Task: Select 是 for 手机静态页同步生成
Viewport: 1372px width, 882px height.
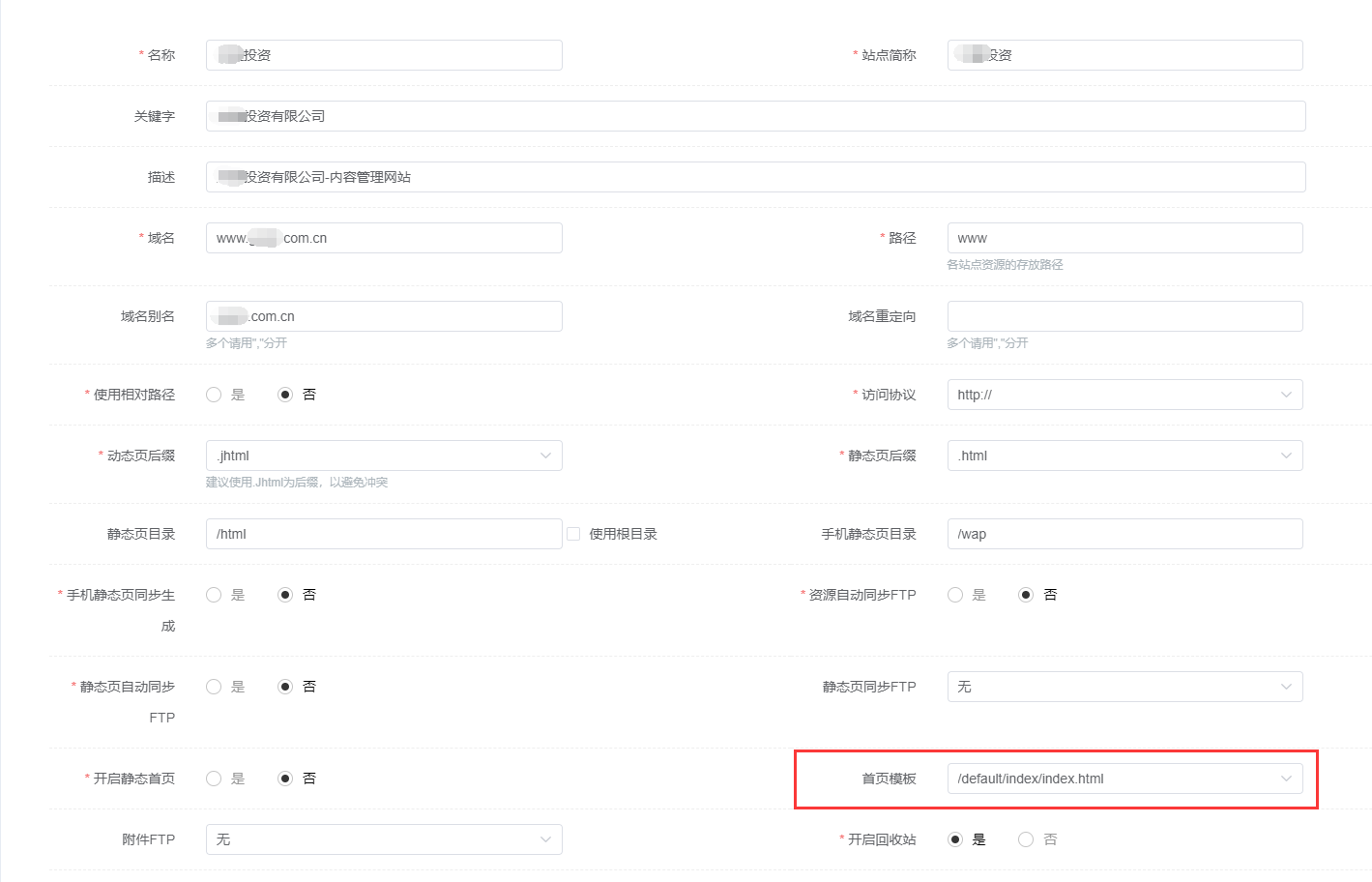Action: pos(214,595)
